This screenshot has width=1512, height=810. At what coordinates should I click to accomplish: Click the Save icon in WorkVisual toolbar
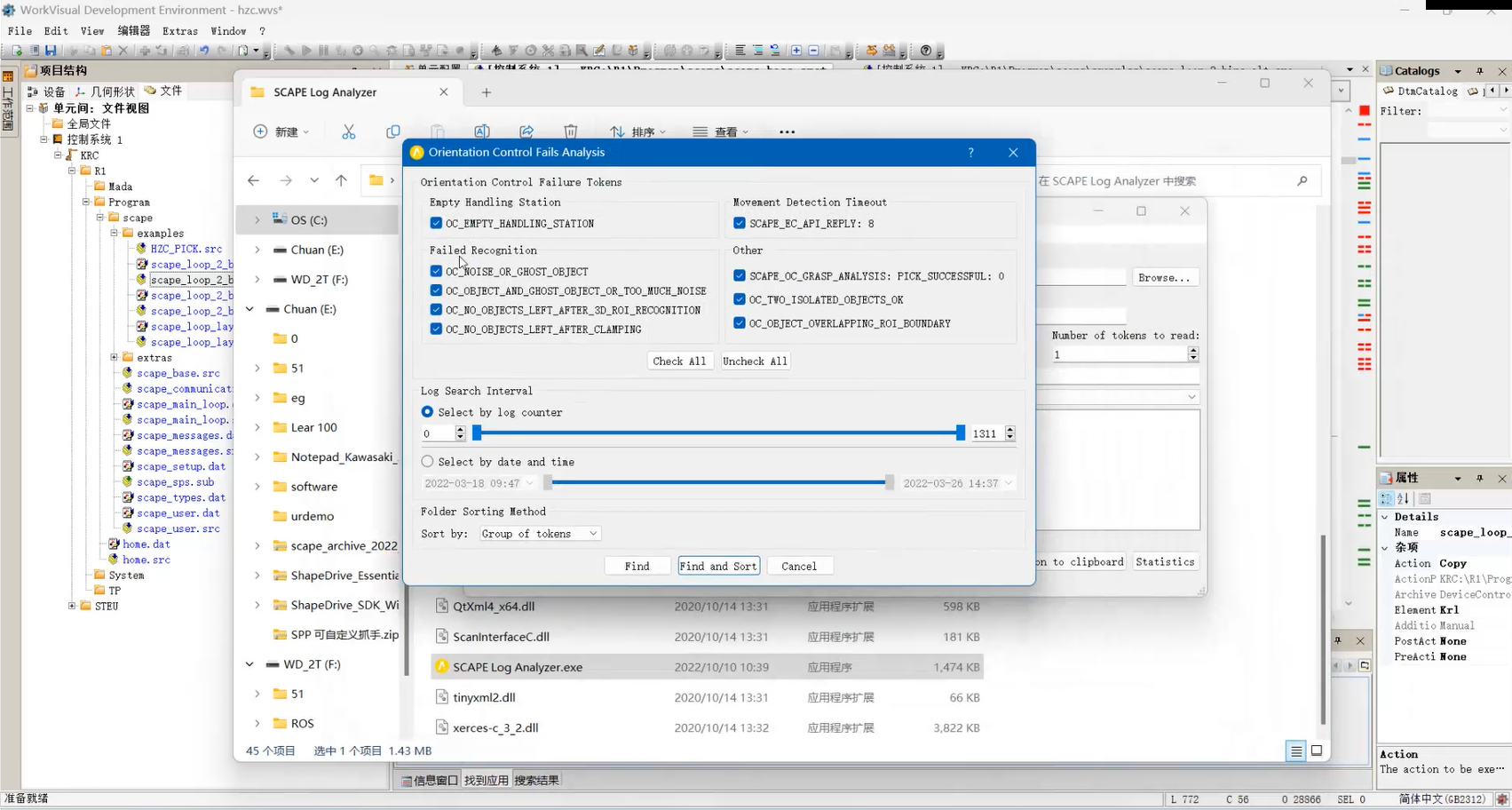[x=51, y=51]
